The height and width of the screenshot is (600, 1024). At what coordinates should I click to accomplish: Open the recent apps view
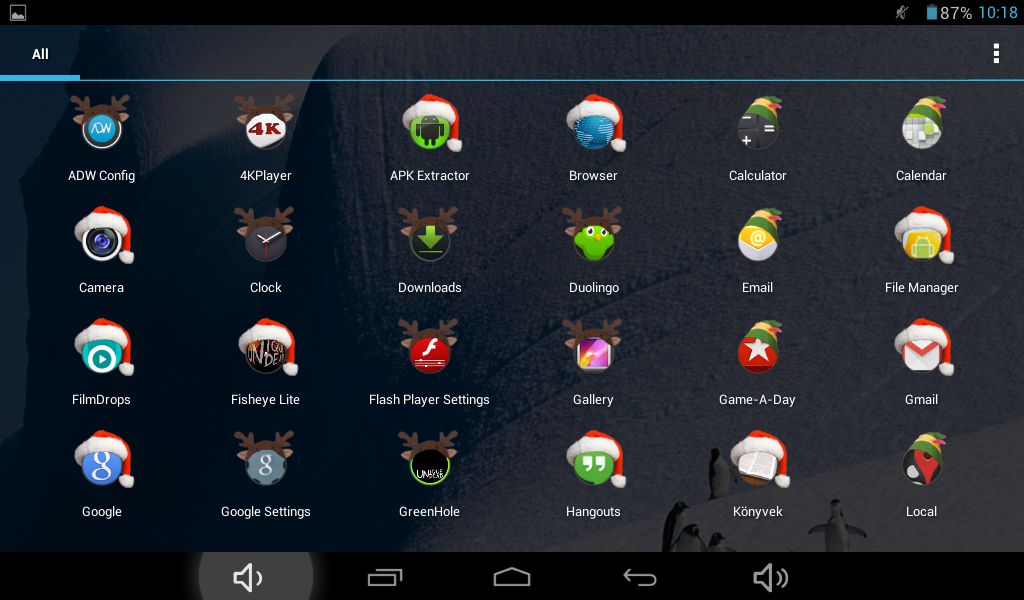[385, 578]
